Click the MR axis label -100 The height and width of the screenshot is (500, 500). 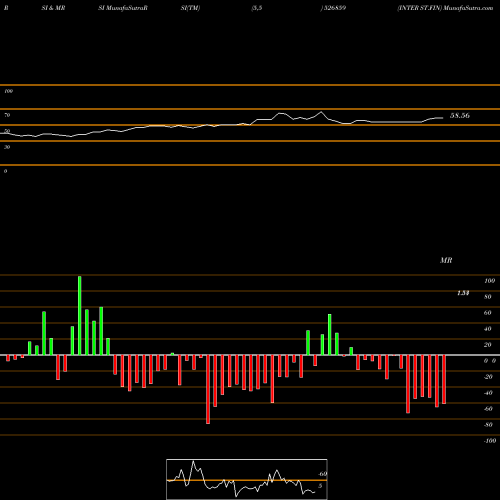490,441
